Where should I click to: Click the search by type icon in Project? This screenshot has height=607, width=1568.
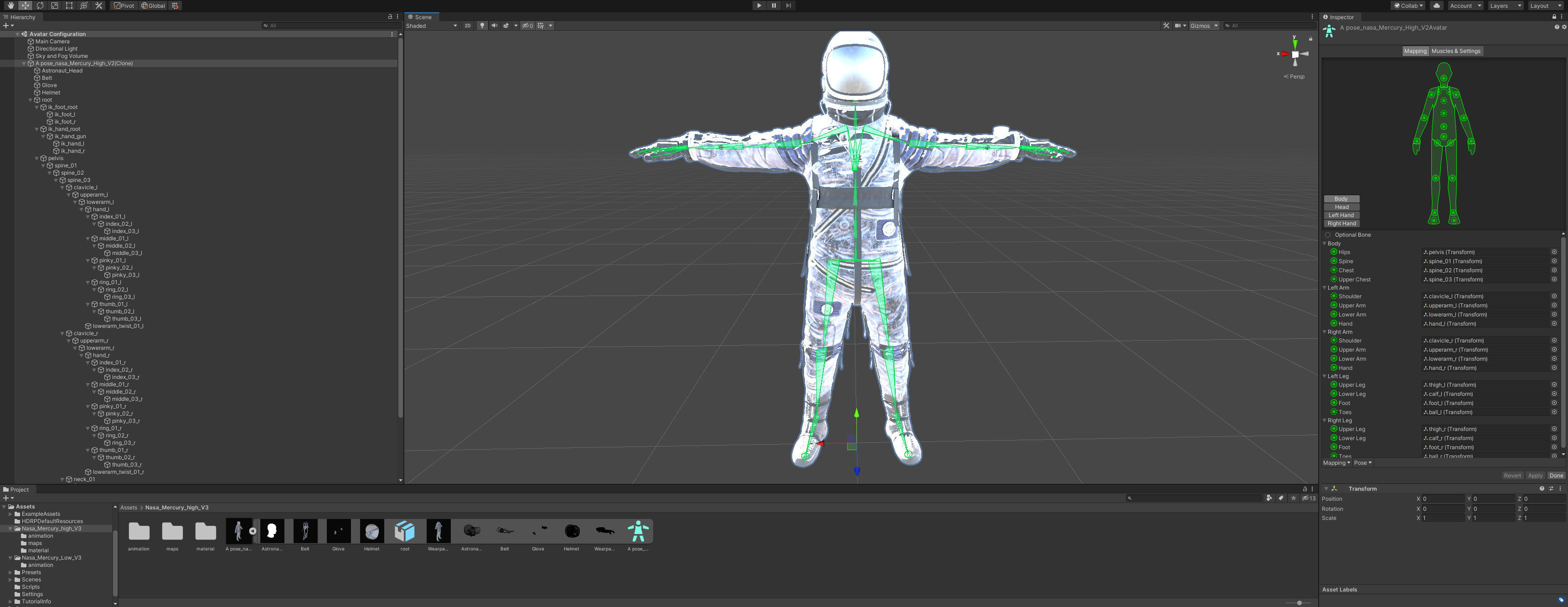tap(1269, 498)
